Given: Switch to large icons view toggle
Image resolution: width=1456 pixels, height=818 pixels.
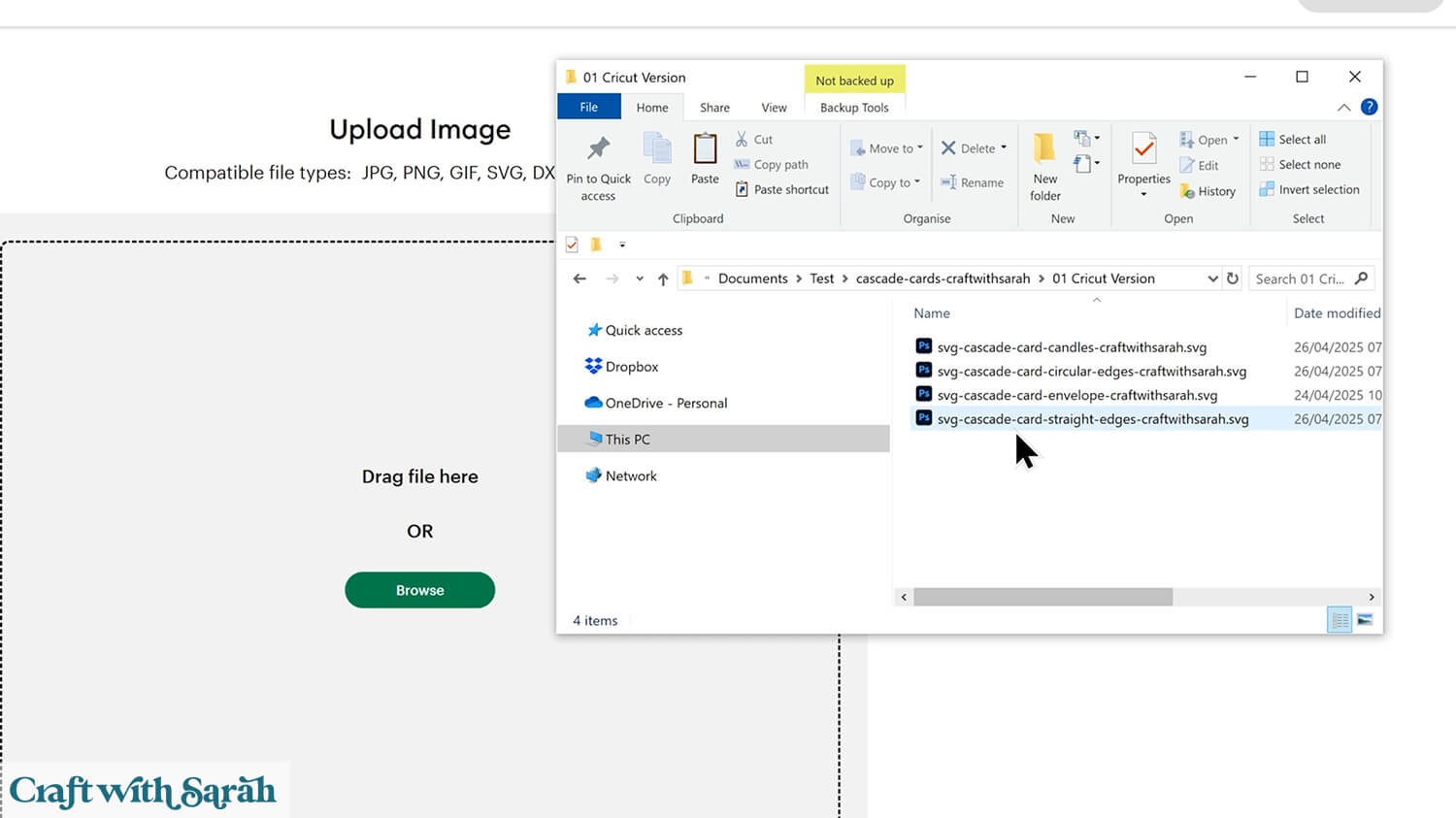Looking at the screenshot, I should (1365, 620).
